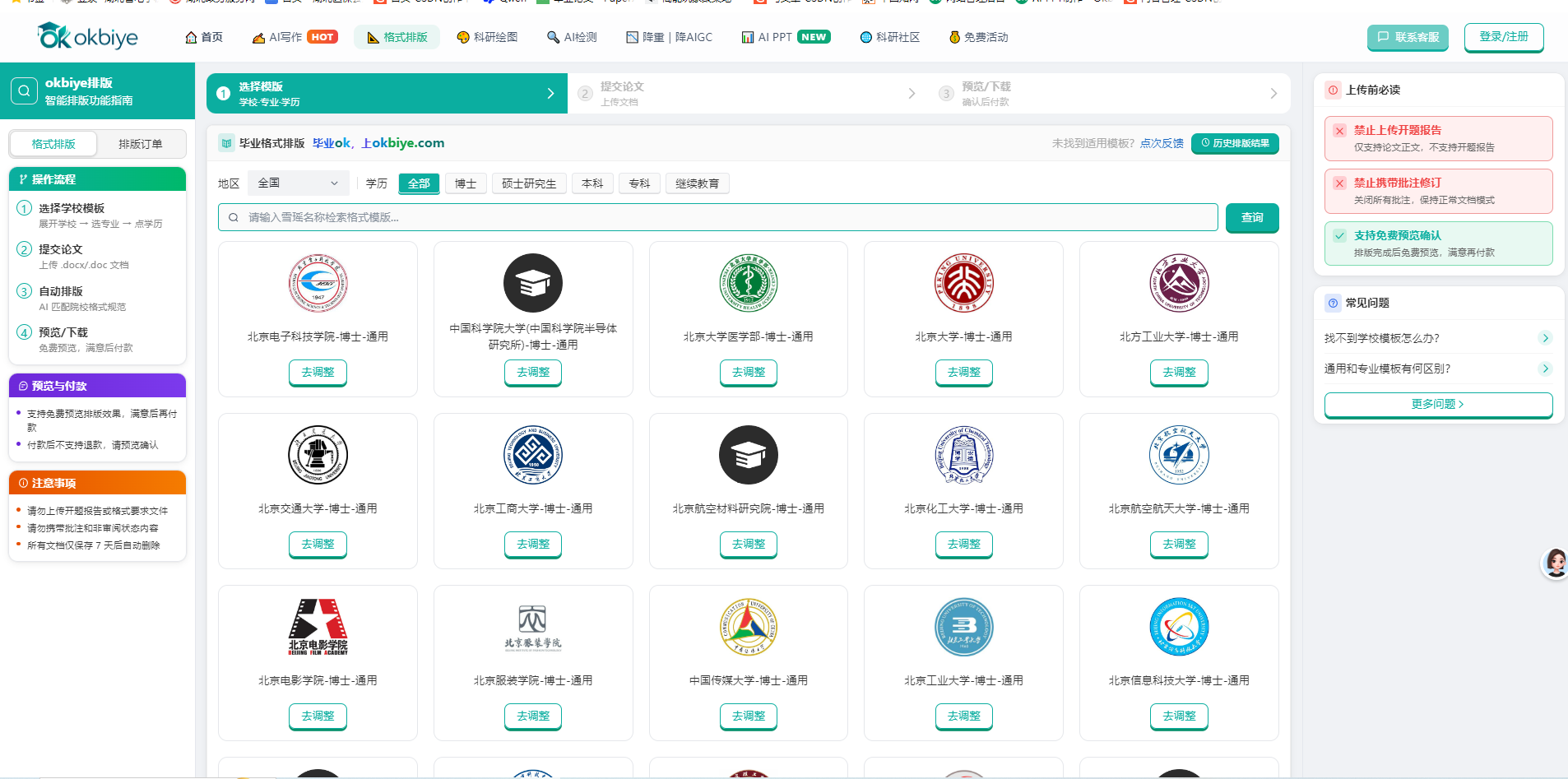Open 格式排版 navigation item
Image resolution: width=1568 pixels, height=779 pixels.
pyautogui.click(x=397, y=37)
